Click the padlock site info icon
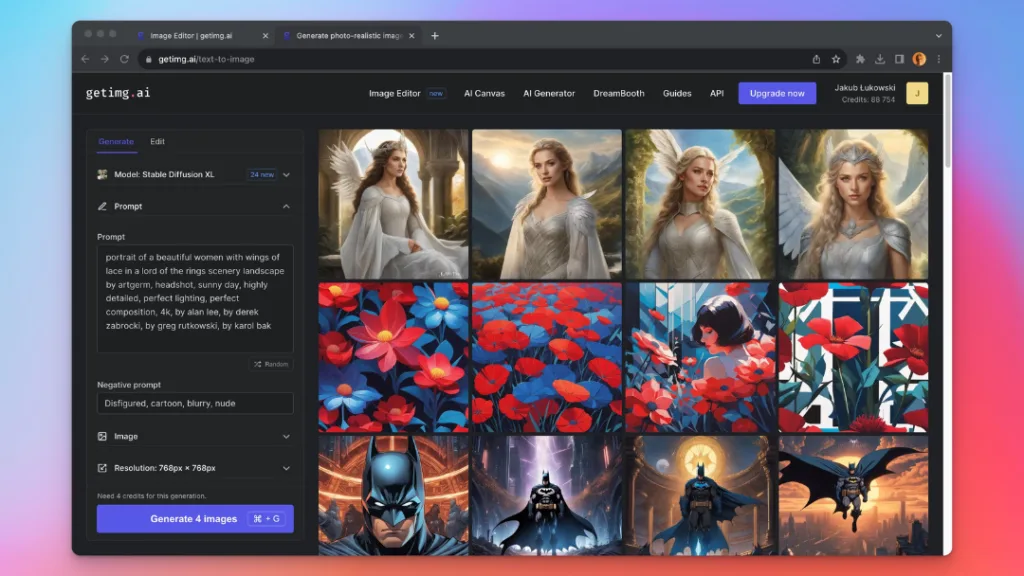Viewport: 1024px width, 576px height. (x=149, y=59)
